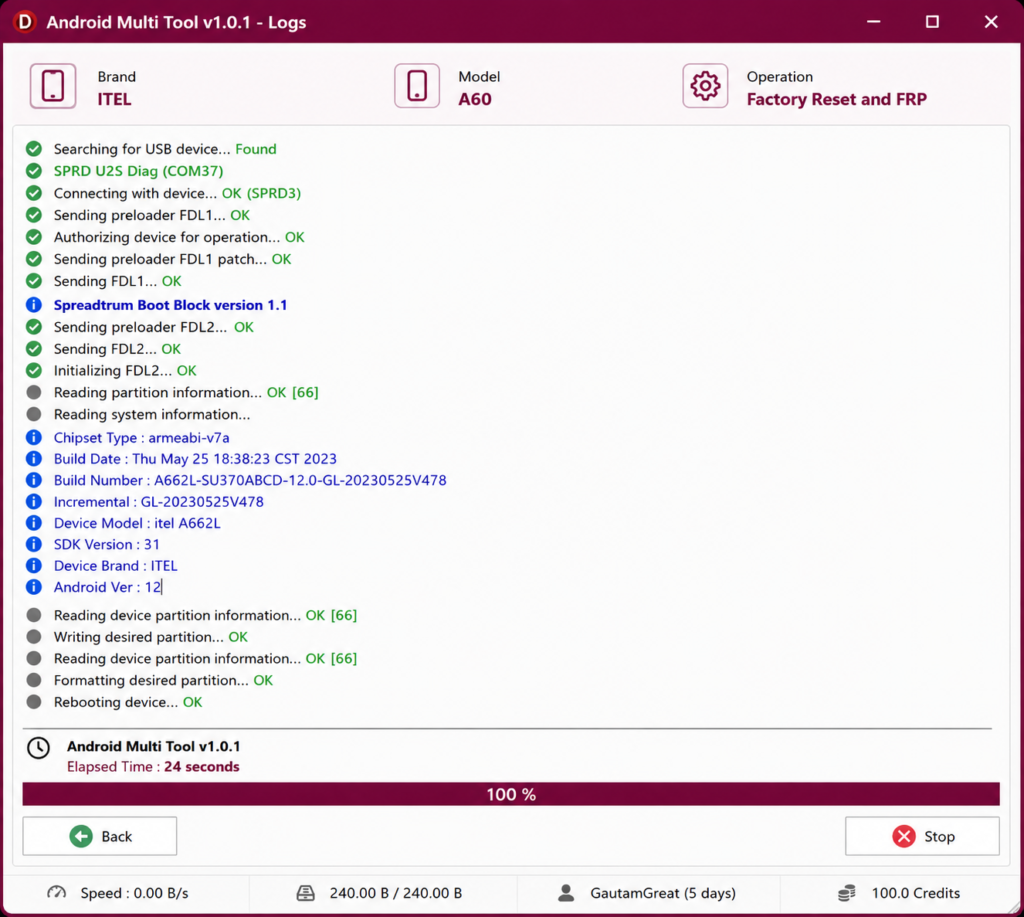Click the Incremental GL-20230525V478 line
This screenshot has height=917, width=1024.
pyautogui.click(x=159, y=502)
